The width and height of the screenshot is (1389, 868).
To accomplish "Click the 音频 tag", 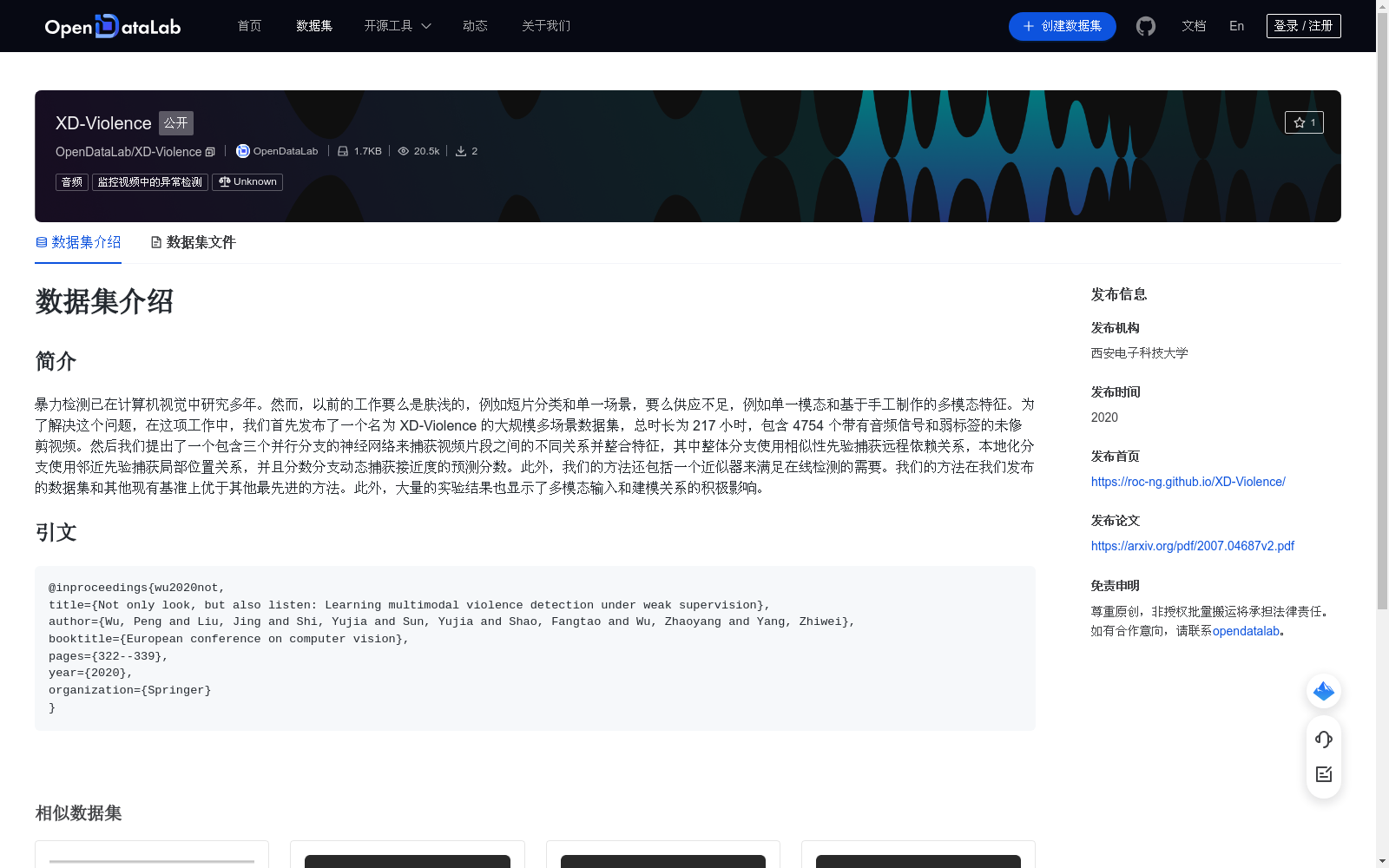I will tap(72, 182).
